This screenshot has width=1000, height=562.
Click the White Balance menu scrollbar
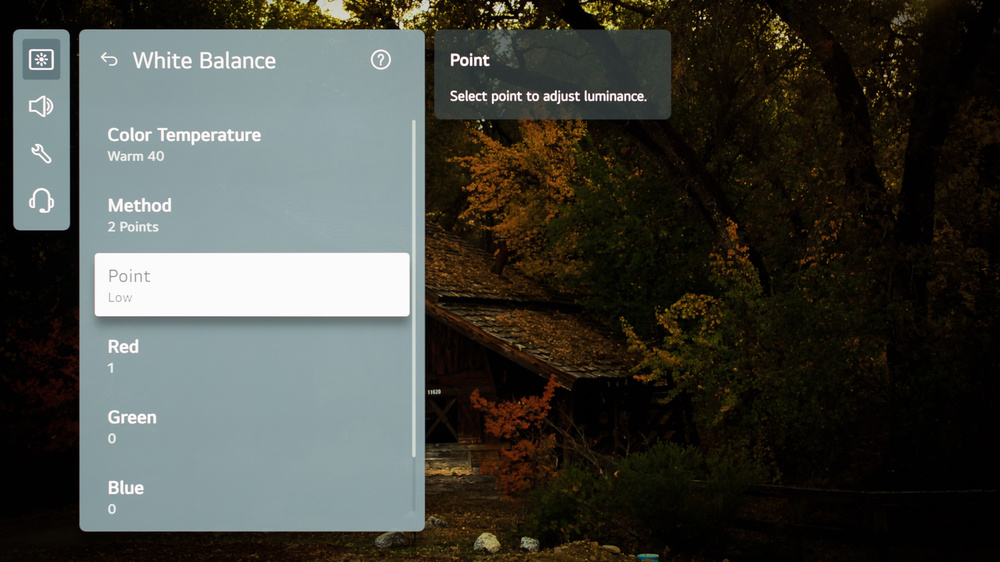click(x=414, y=290)
